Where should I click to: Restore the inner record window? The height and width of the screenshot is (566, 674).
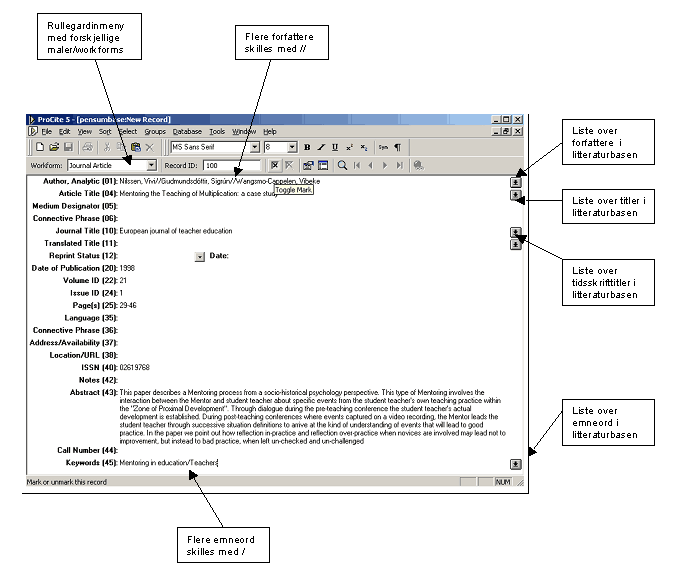506,132
